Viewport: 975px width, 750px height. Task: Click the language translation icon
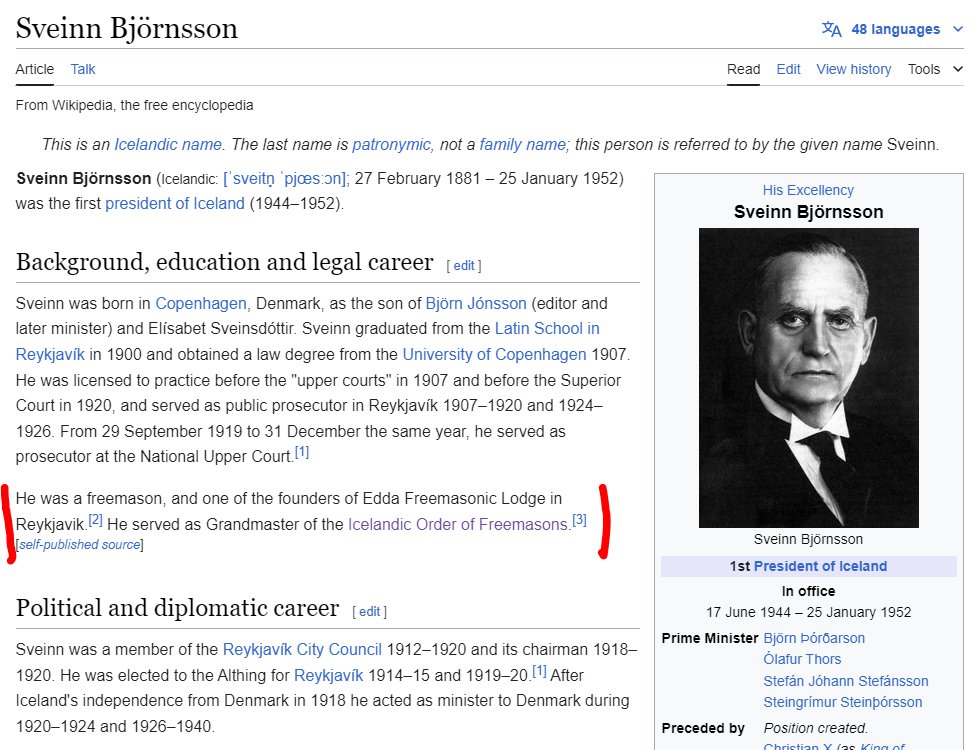tap(831, 29)
